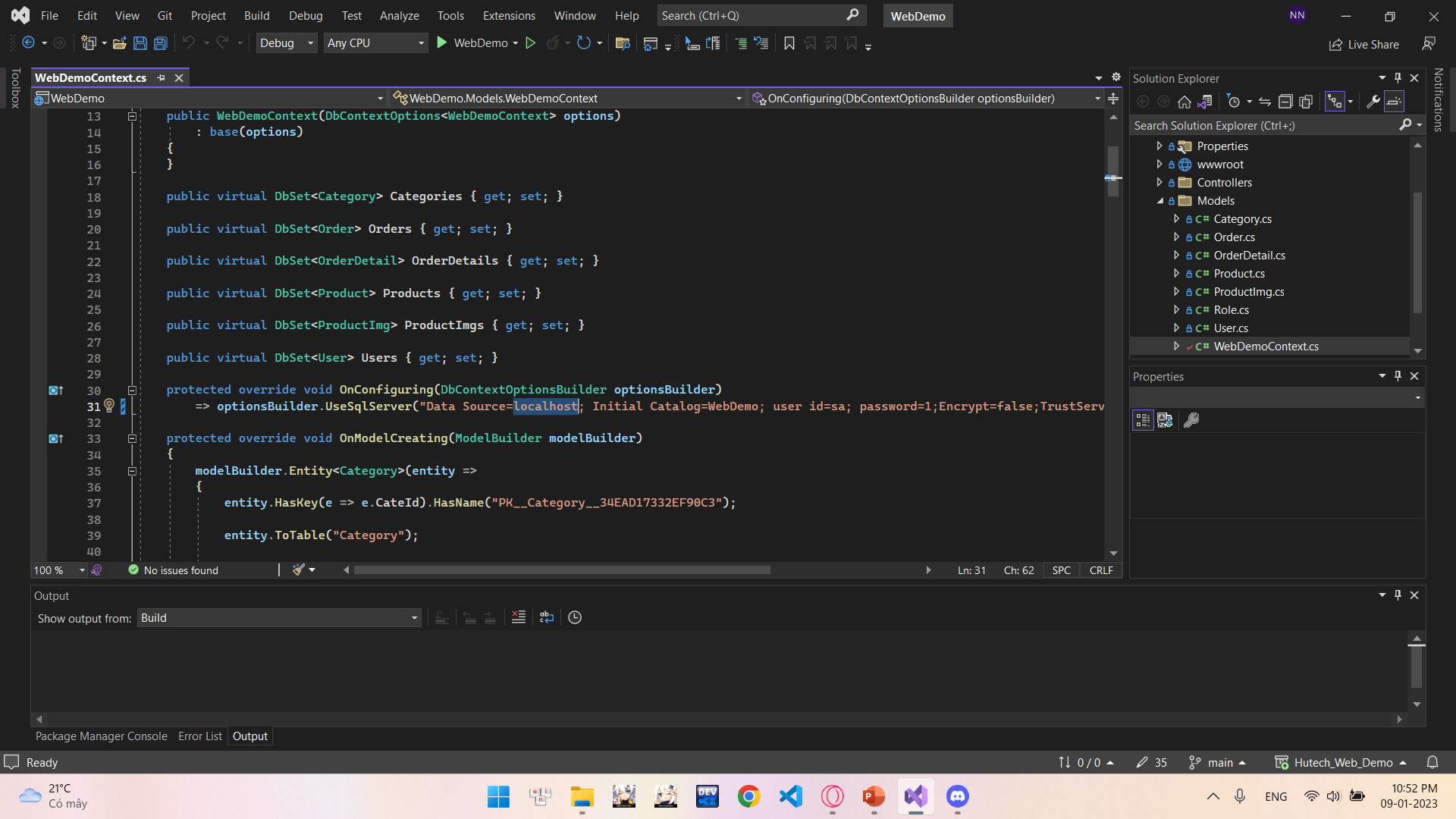Click the lightbulb quick actions icon on line 31
The width and height of the screenshot is (1456, 819).
pyautogui.click(x=109, y=406)
